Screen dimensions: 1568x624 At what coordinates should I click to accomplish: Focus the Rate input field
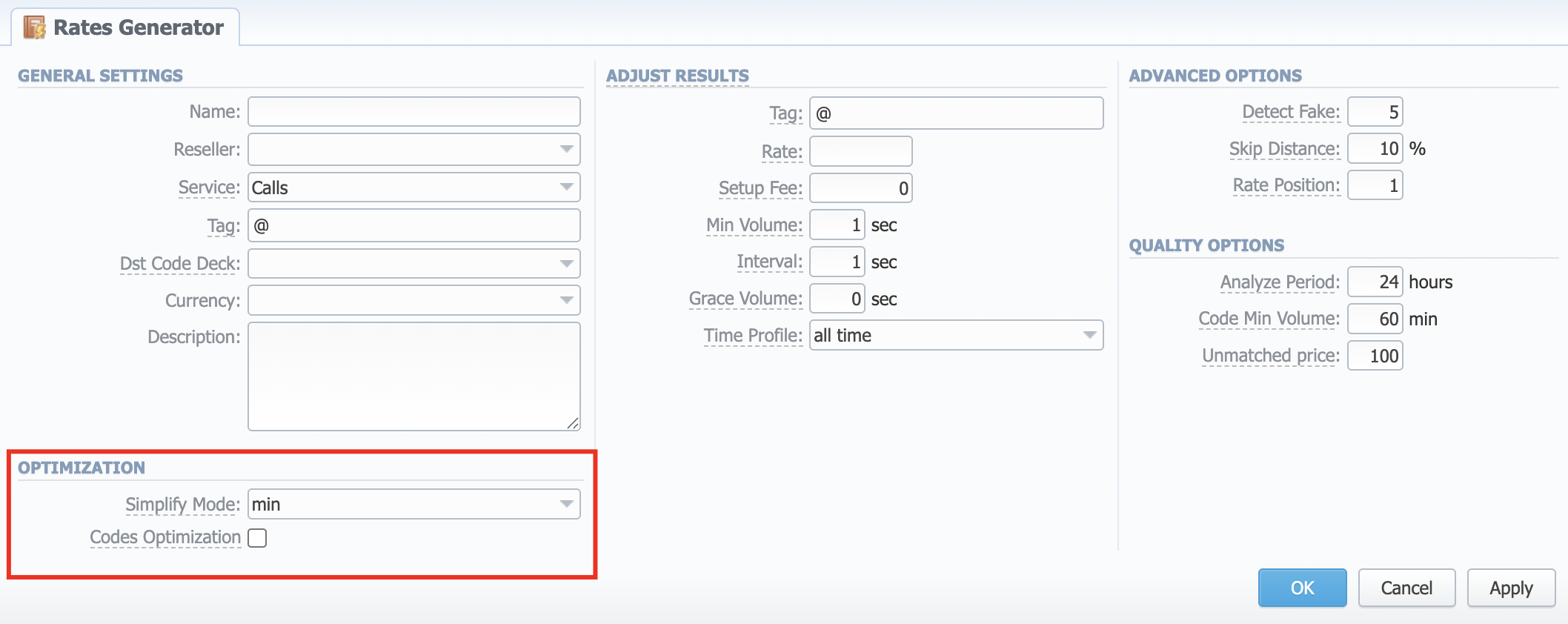tap(860, 151)
